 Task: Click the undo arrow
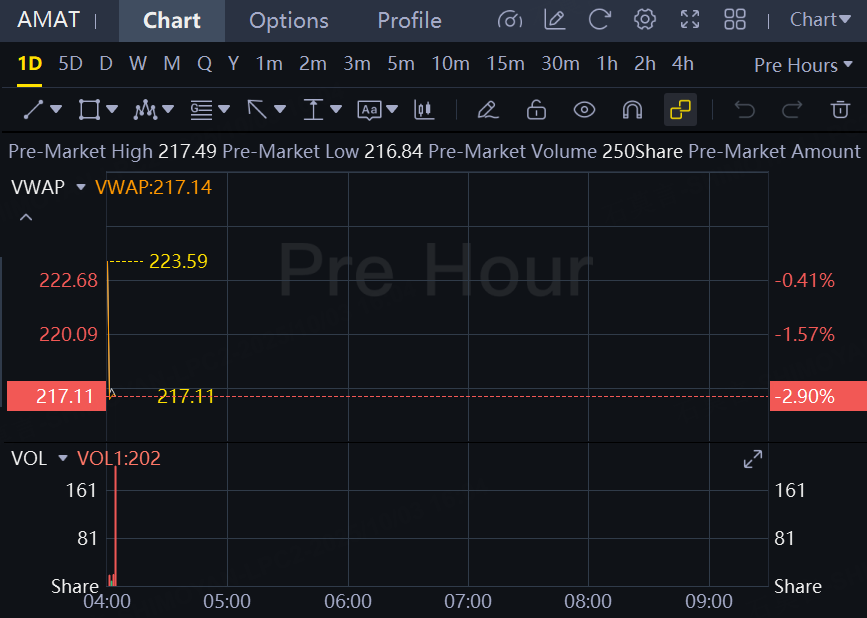(744, 109)
